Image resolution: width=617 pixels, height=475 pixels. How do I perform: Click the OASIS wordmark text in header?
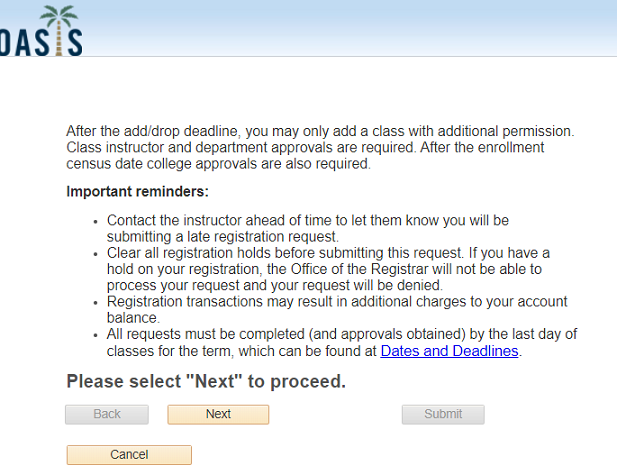point(30,42)
